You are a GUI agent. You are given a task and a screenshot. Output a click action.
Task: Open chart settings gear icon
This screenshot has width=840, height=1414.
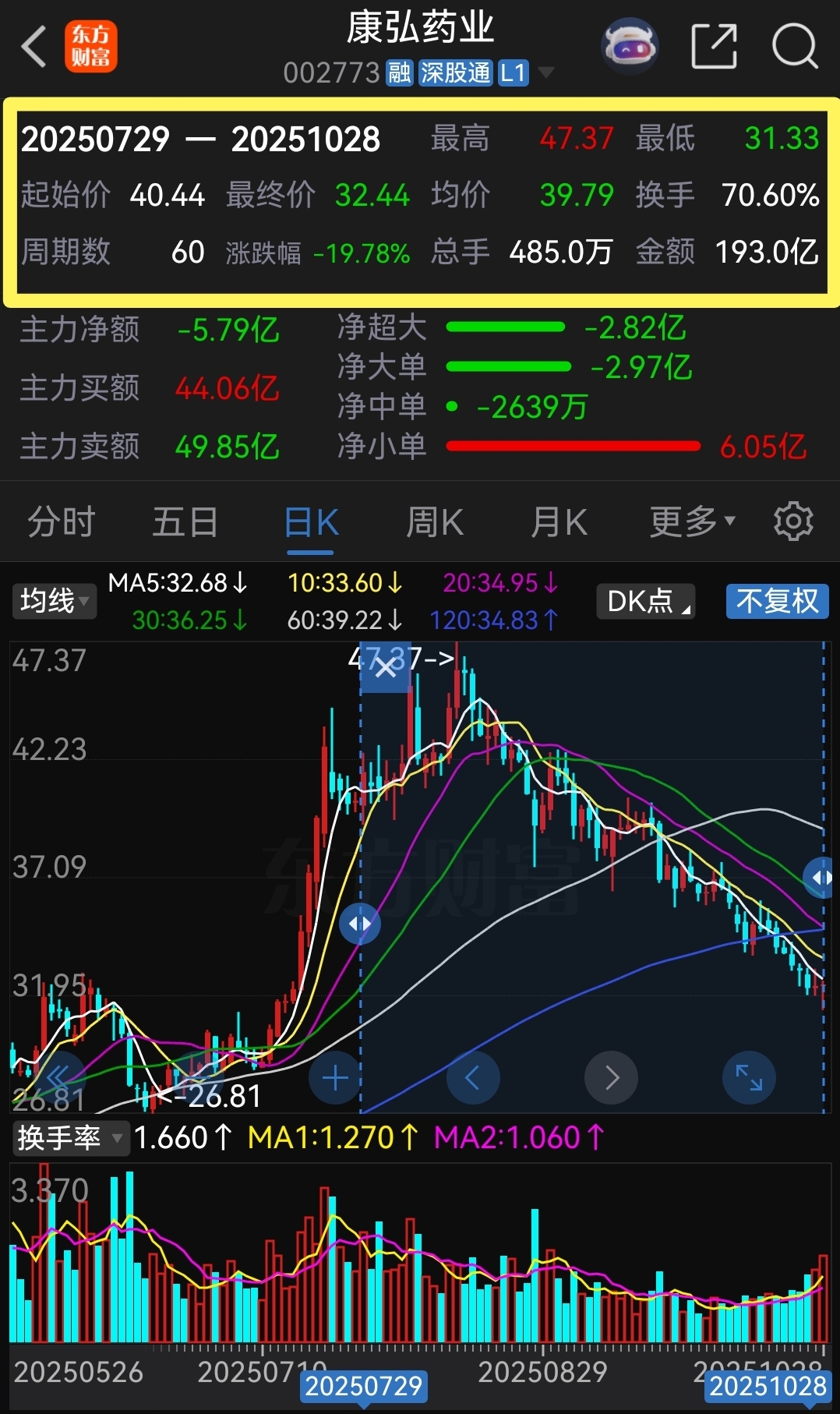(793, 521)
